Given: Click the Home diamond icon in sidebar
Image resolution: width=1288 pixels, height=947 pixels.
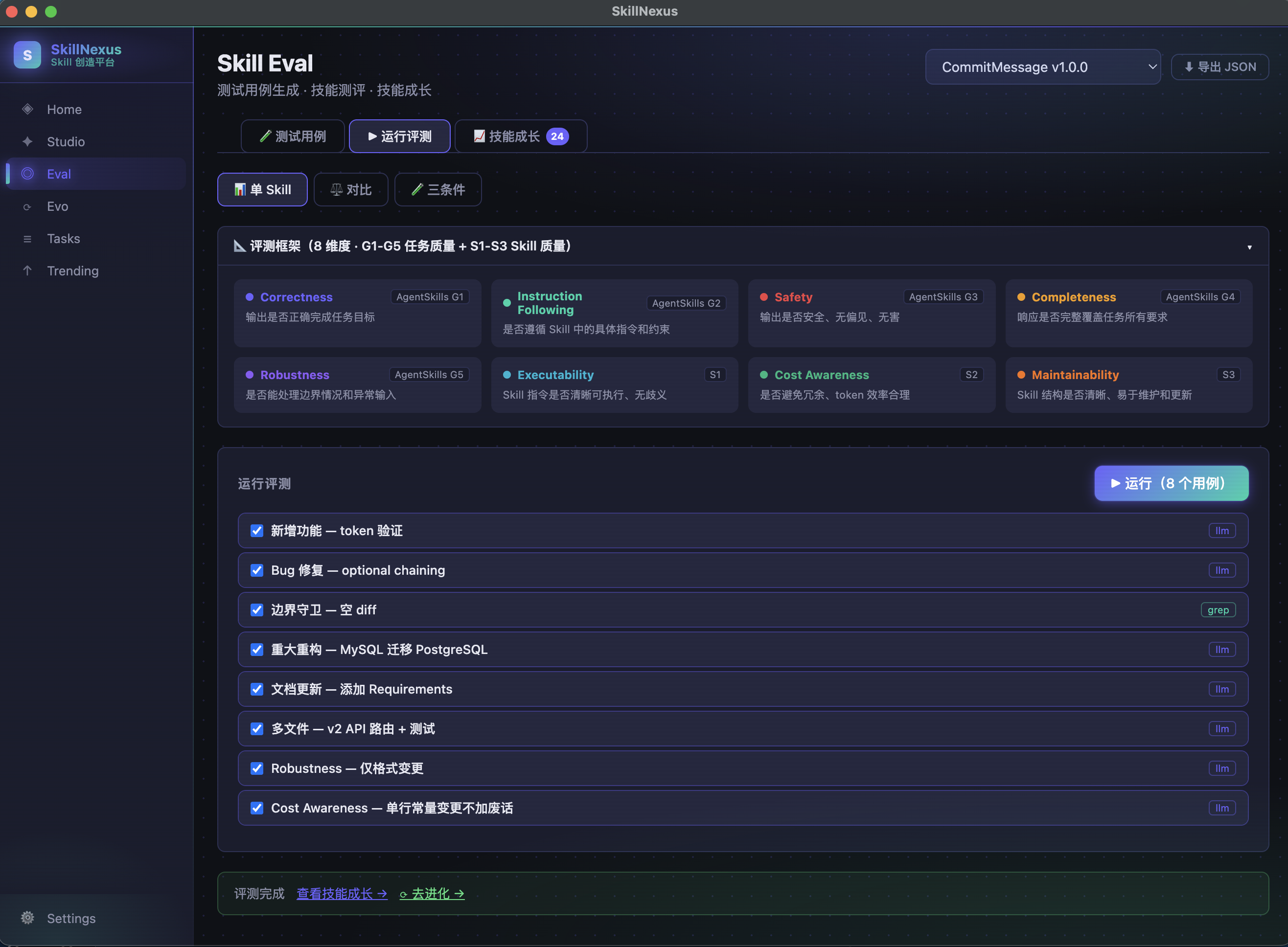Looking at the screenshot, I should tap(27, 109).
